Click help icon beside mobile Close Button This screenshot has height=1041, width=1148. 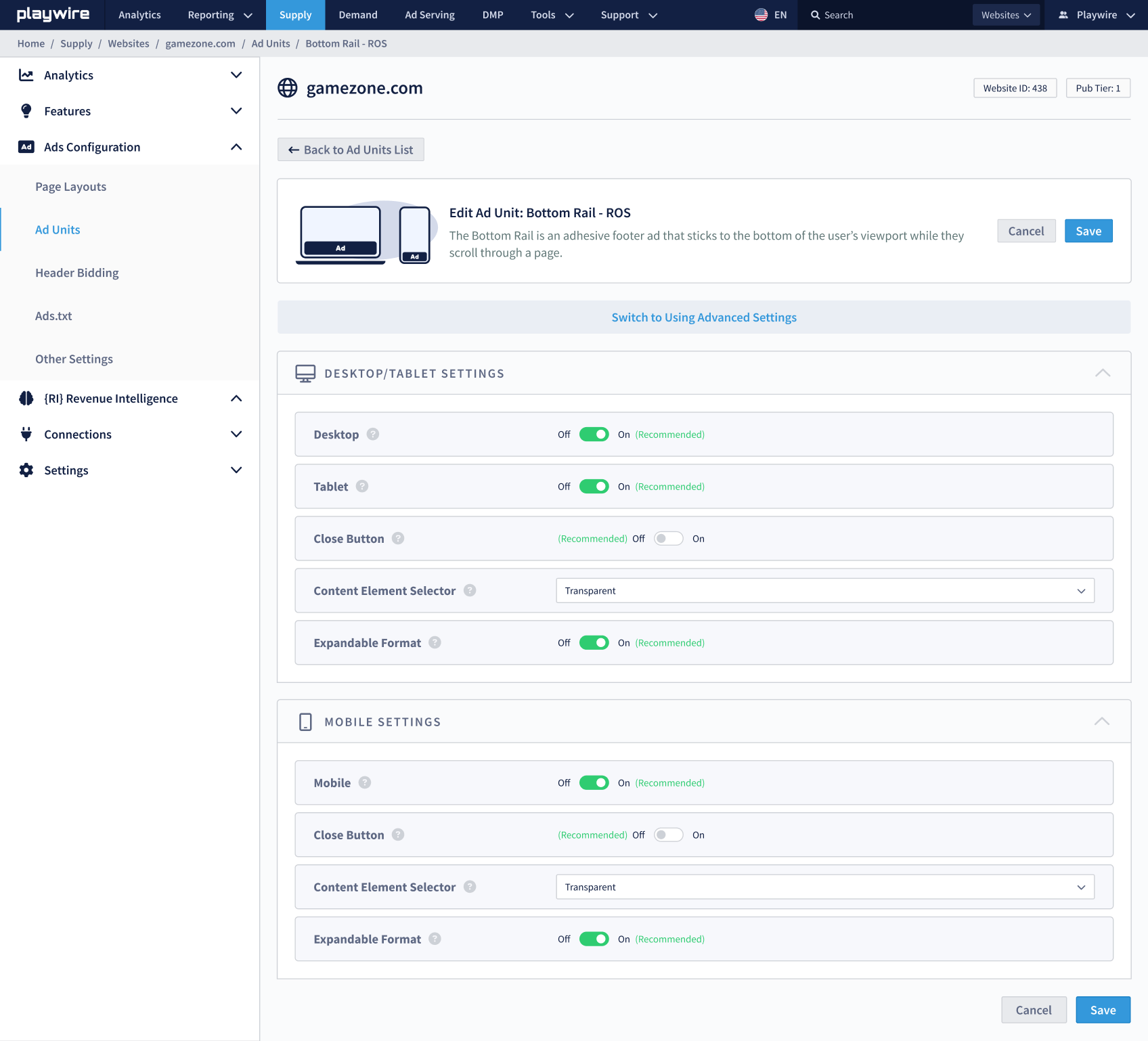tap(398, 835)
